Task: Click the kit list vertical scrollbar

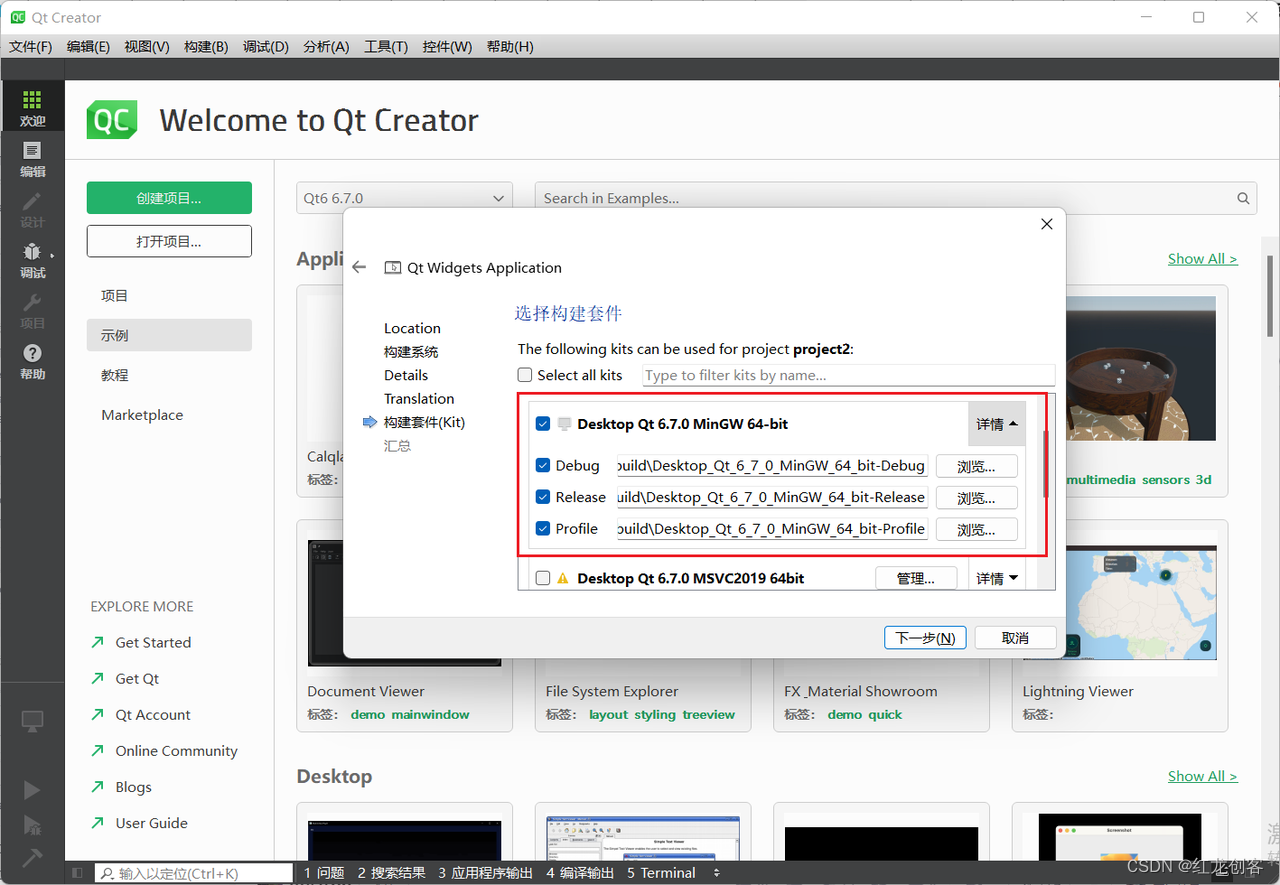Action: pyautogui.click(x=1046, y=464)
